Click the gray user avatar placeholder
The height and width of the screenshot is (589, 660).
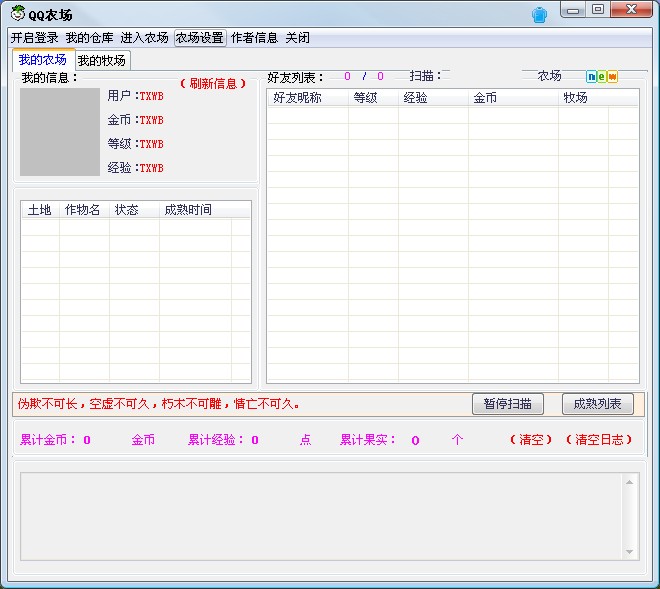60,132
